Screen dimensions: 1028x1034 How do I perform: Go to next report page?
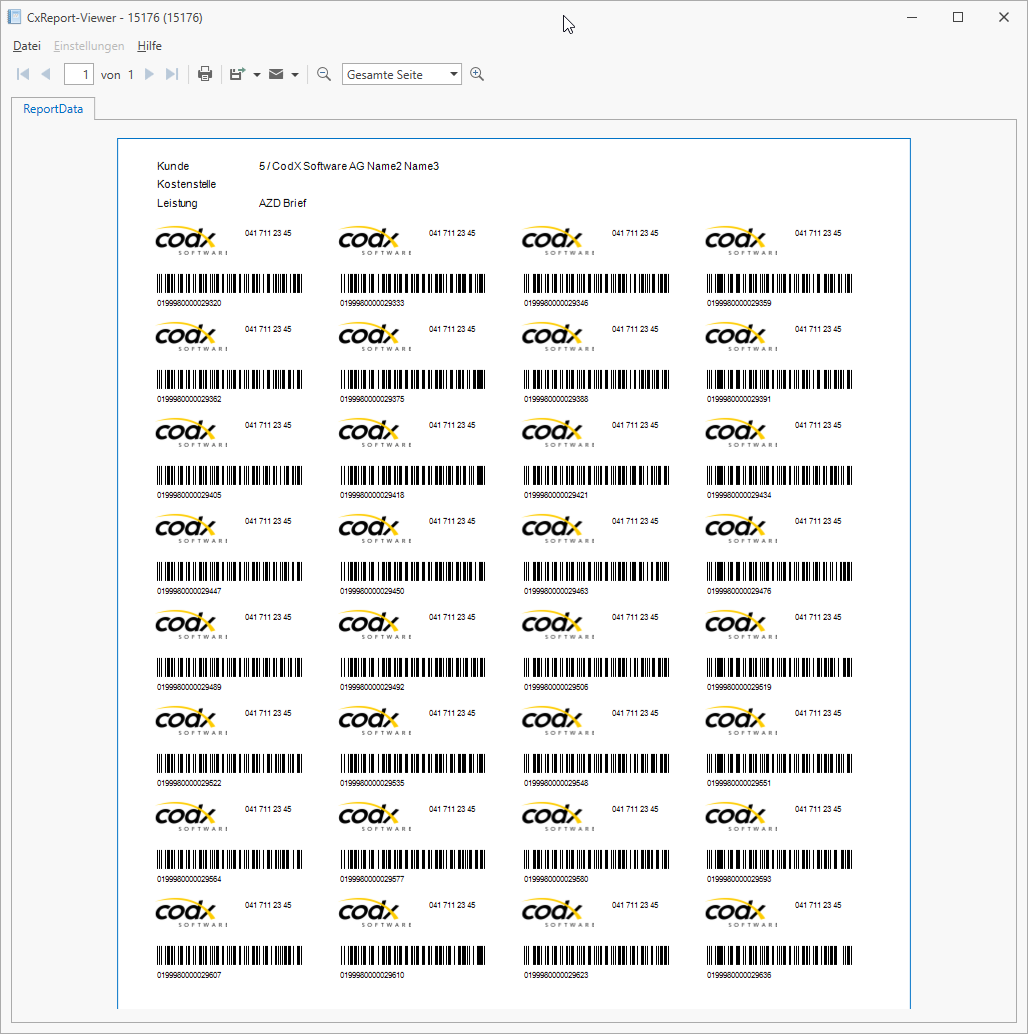pos(149,74)
